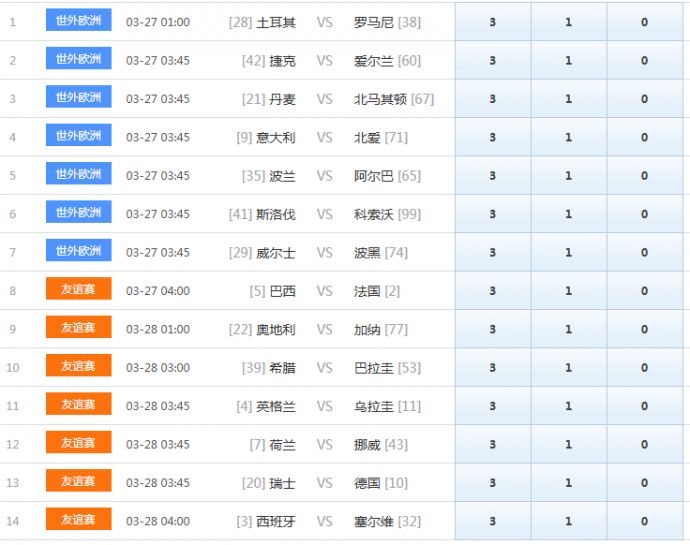Screen dimensions: 690x545
Task: Click match time 03-28 03:00
Action: pos(158,368)
